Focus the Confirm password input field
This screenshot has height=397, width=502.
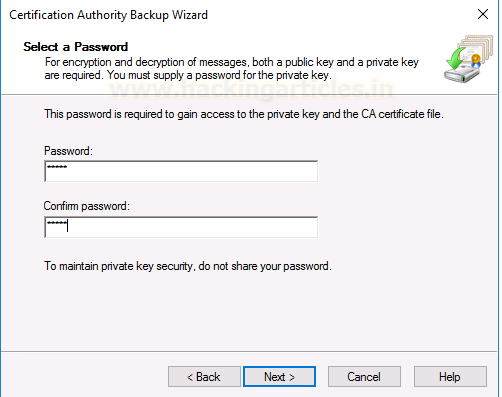tap(181, 227)
